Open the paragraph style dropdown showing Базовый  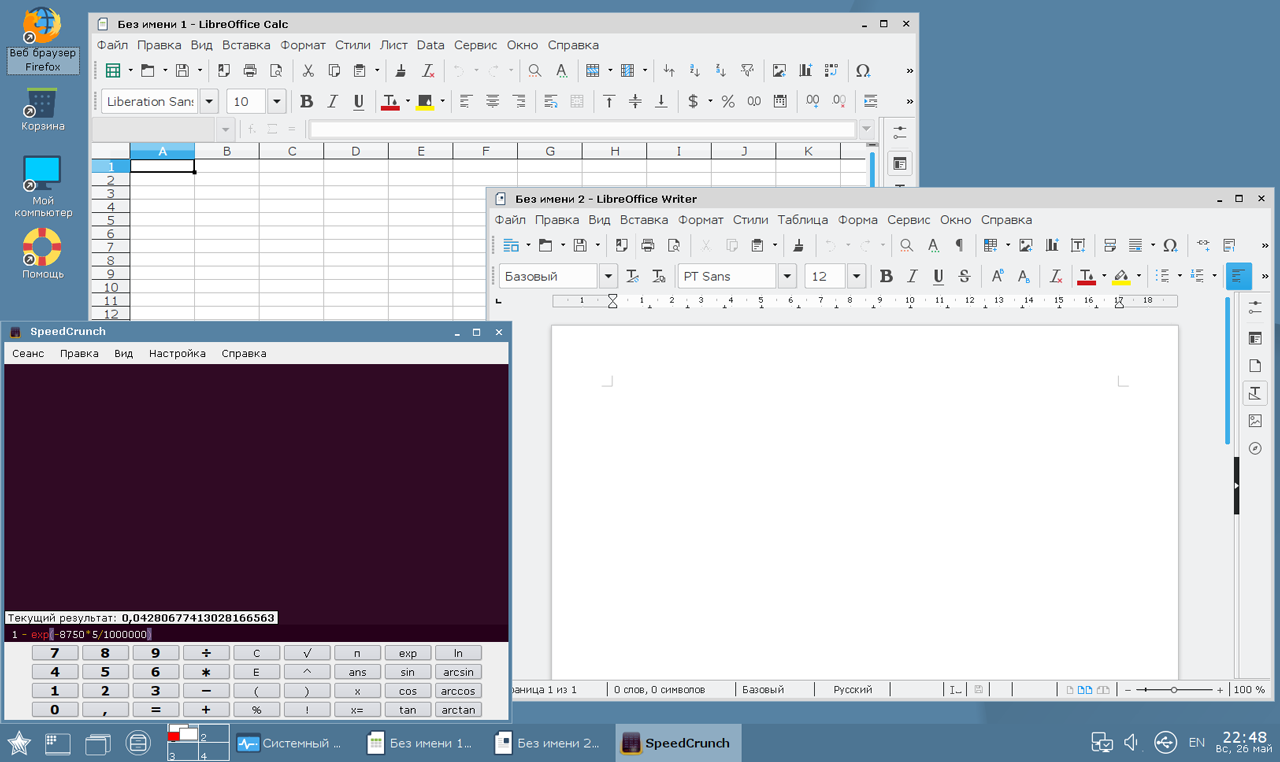[x=608, y=277]
